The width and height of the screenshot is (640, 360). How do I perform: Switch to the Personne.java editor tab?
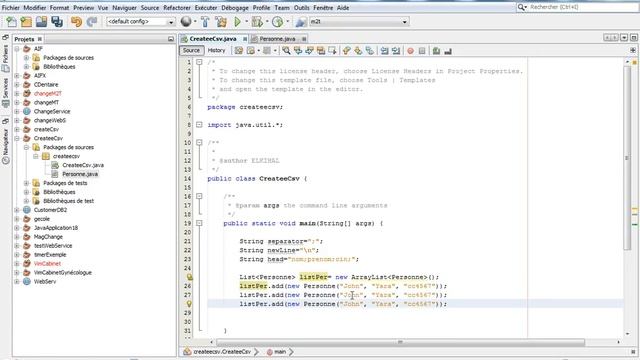277,39
